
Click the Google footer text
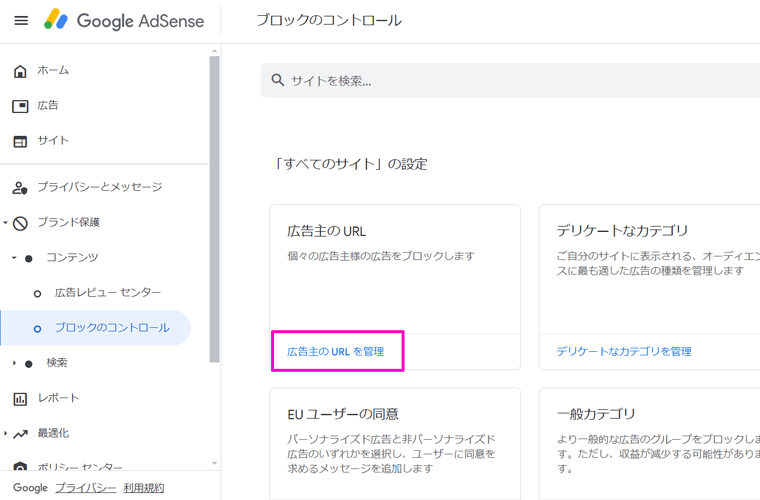30,488
